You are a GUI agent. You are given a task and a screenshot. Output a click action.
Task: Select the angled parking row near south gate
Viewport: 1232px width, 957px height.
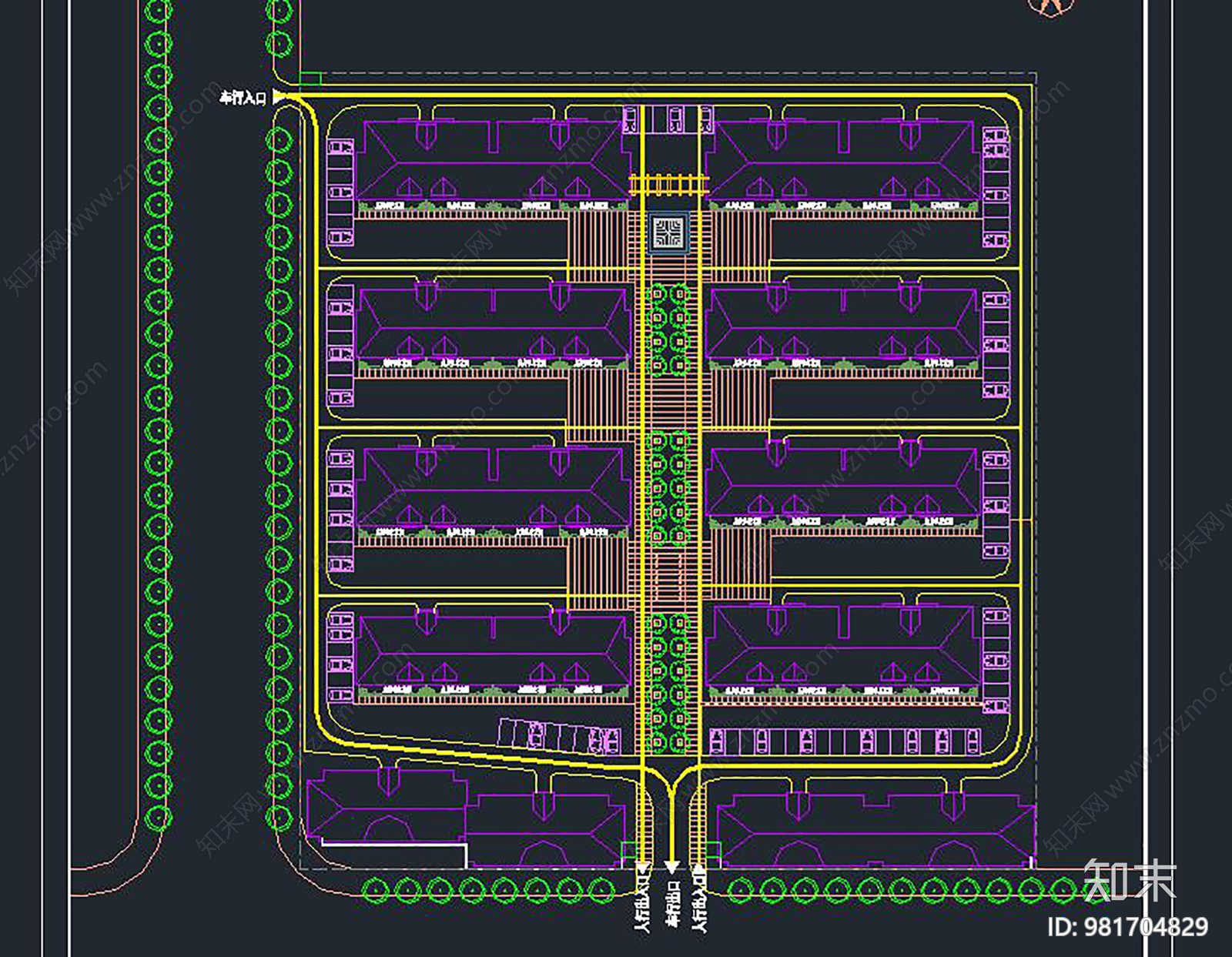coord(559,737)
